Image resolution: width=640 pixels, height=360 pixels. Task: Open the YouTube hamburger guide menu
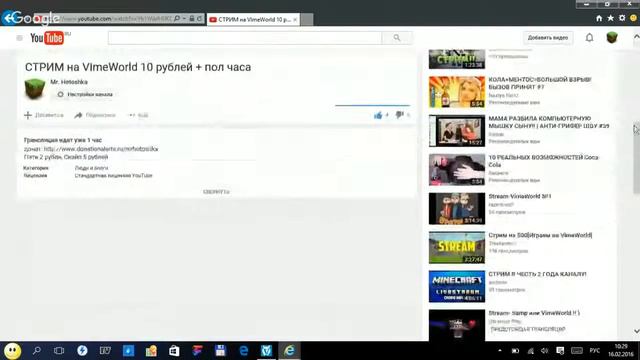pyautogui.click(x=19, y=38)
